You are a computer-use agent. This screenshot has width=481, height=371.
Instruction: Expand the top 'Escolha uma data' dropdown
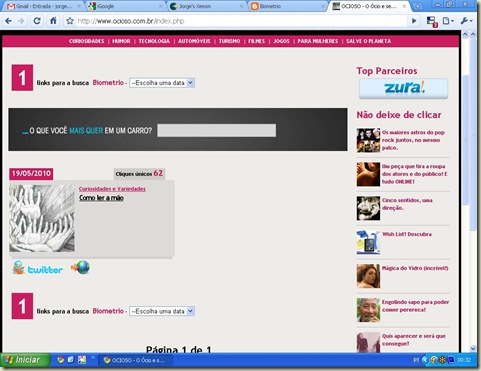point(162,83)
